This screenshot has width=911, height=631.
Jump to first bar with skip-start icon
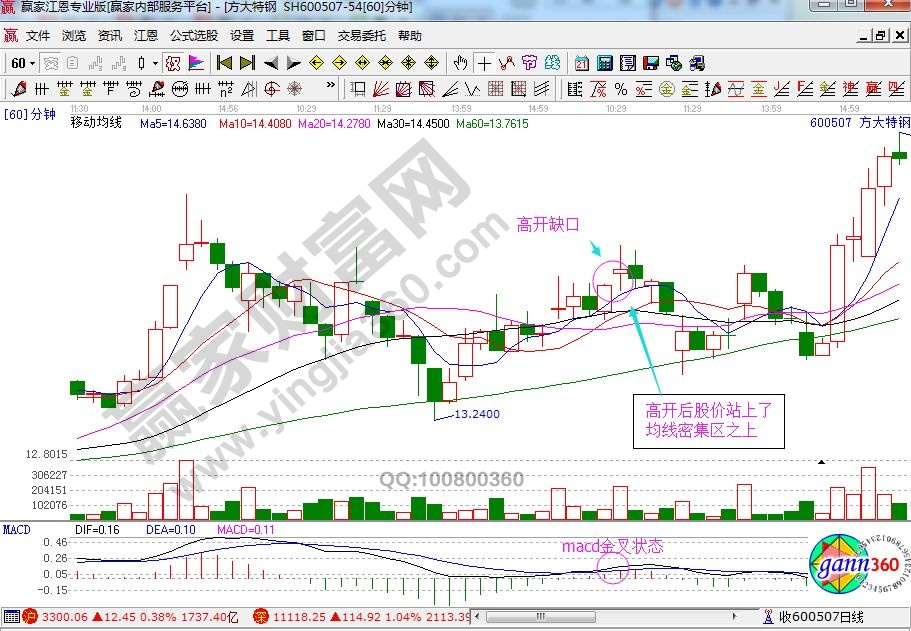(x=225, y=63)
